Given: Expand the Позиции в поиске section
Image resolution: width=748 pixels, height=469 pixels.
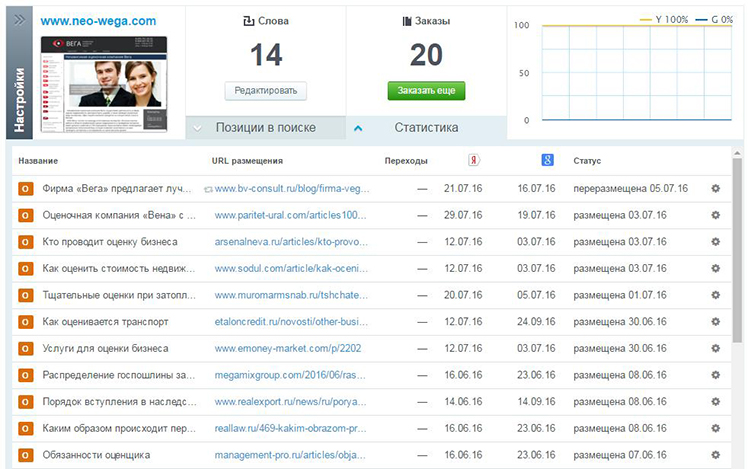Looking at the screenshot, I should coord(197,128).
